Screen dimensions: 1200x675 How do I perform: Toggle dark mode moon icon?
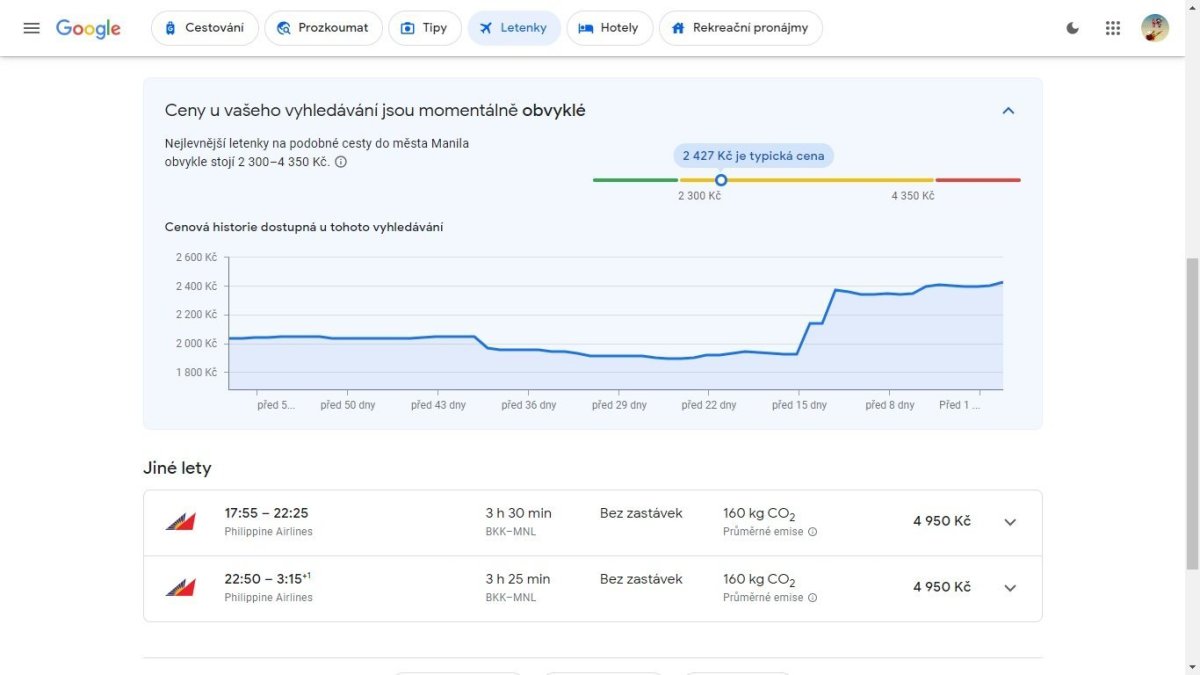point(1073,28)
